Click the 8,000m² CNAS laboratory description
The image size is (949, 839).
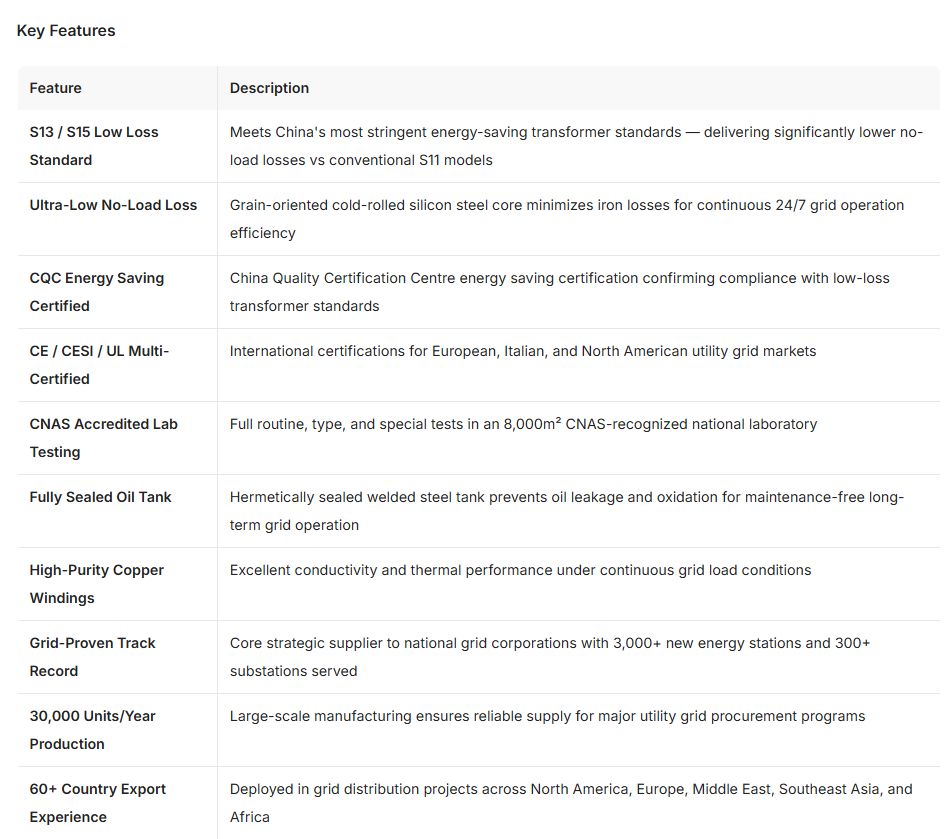point(524,424)
